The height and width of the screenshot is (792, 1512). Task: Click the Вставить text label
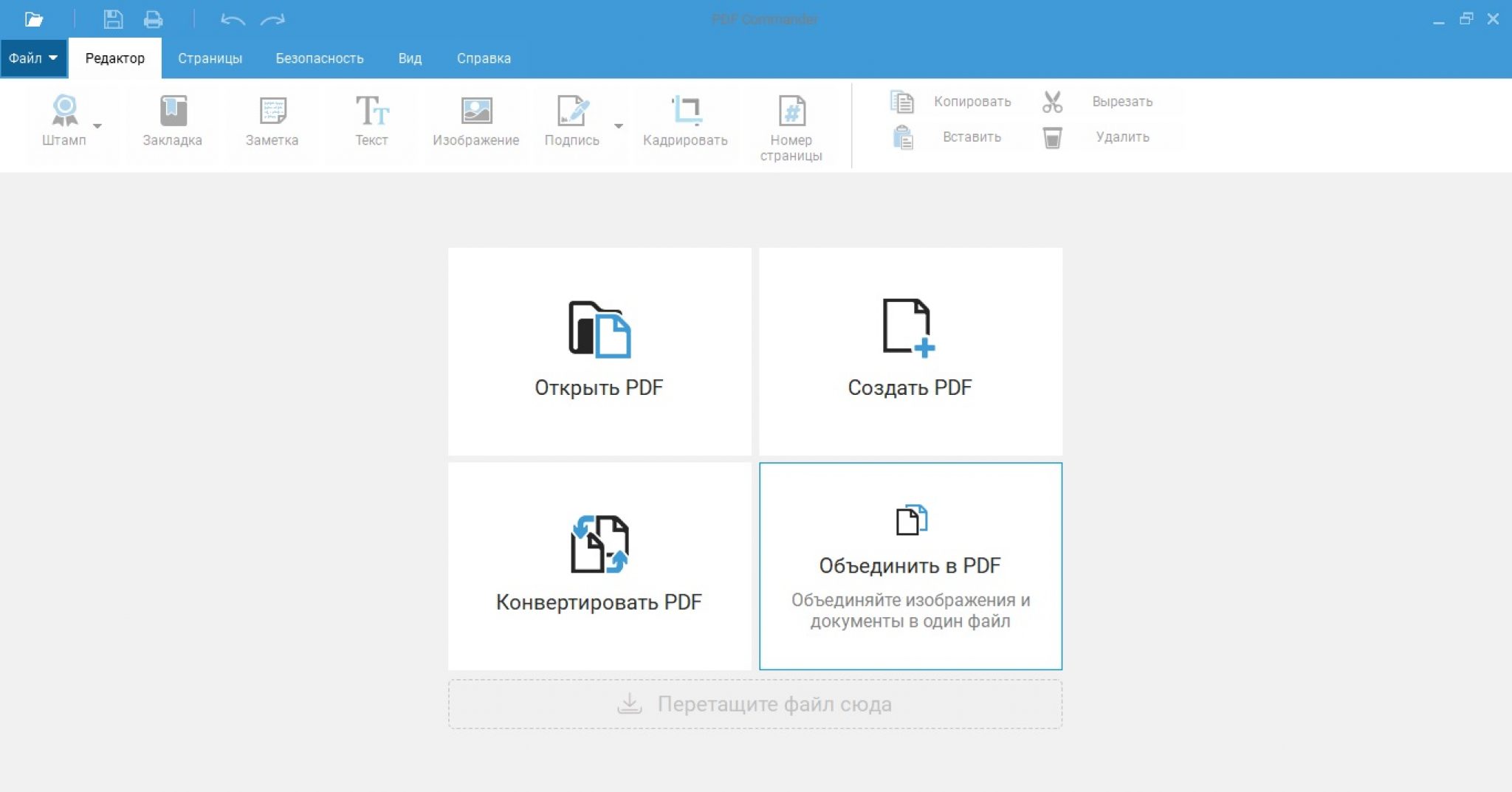(972, 137)
